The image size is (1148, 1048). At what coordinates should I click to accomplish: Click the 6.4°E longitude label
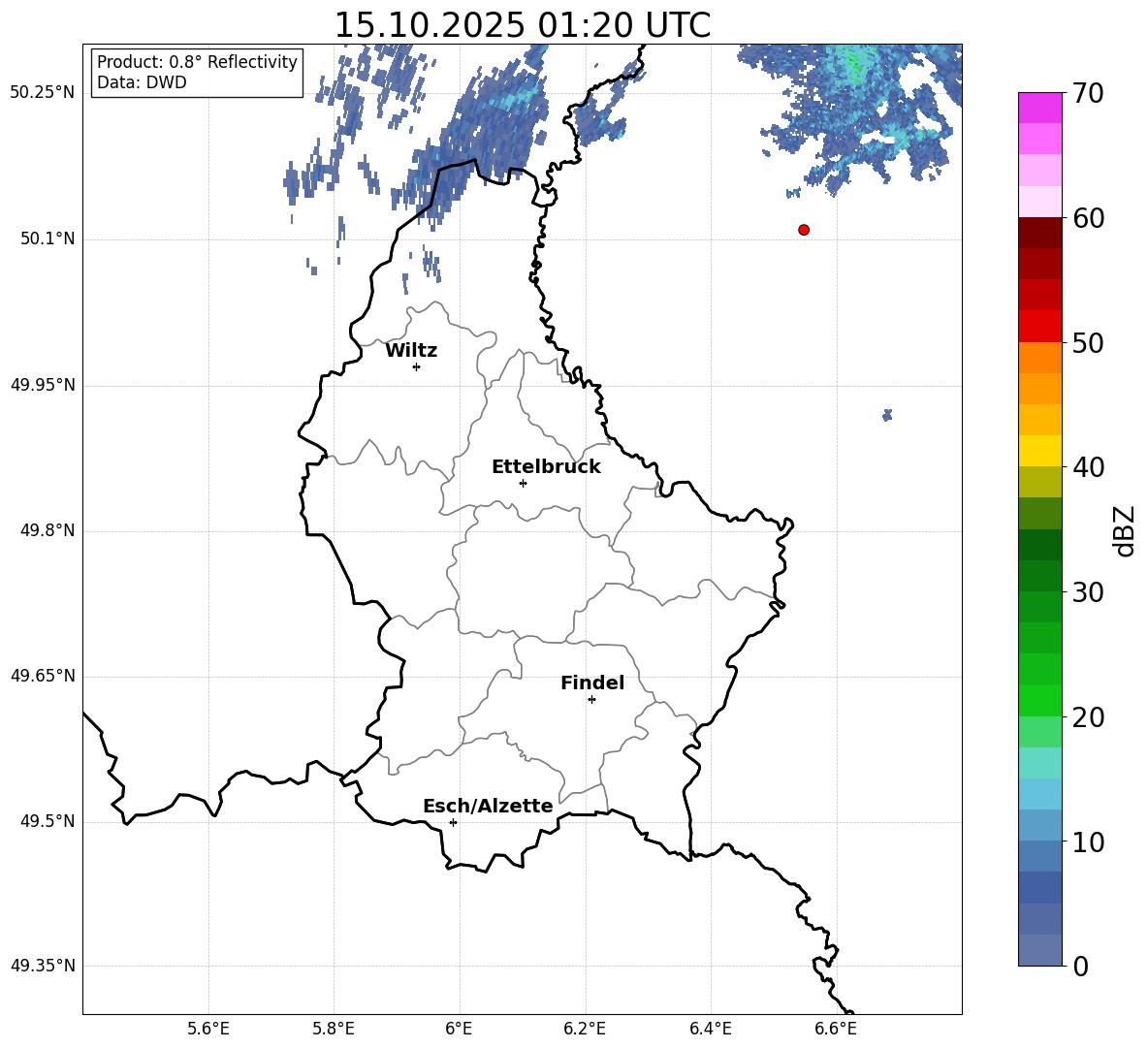pos(710,1029)
